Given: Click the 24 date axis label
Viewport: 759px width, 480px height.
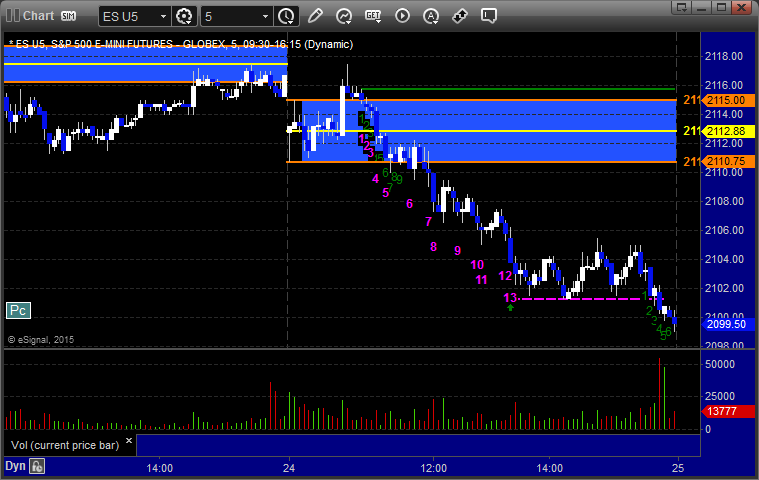Looking at the screenshot, I should (x=289, y=468).
